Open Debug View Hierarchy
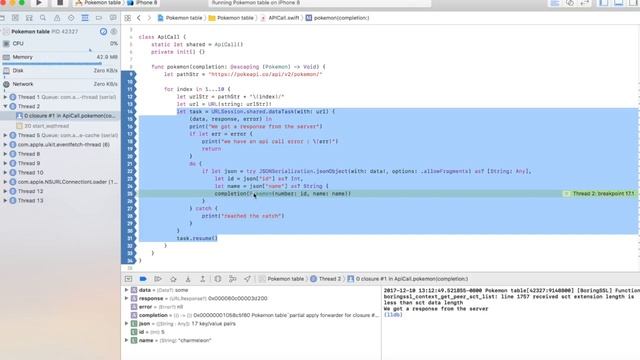The image size is (640, 360). tap(218, 279)
